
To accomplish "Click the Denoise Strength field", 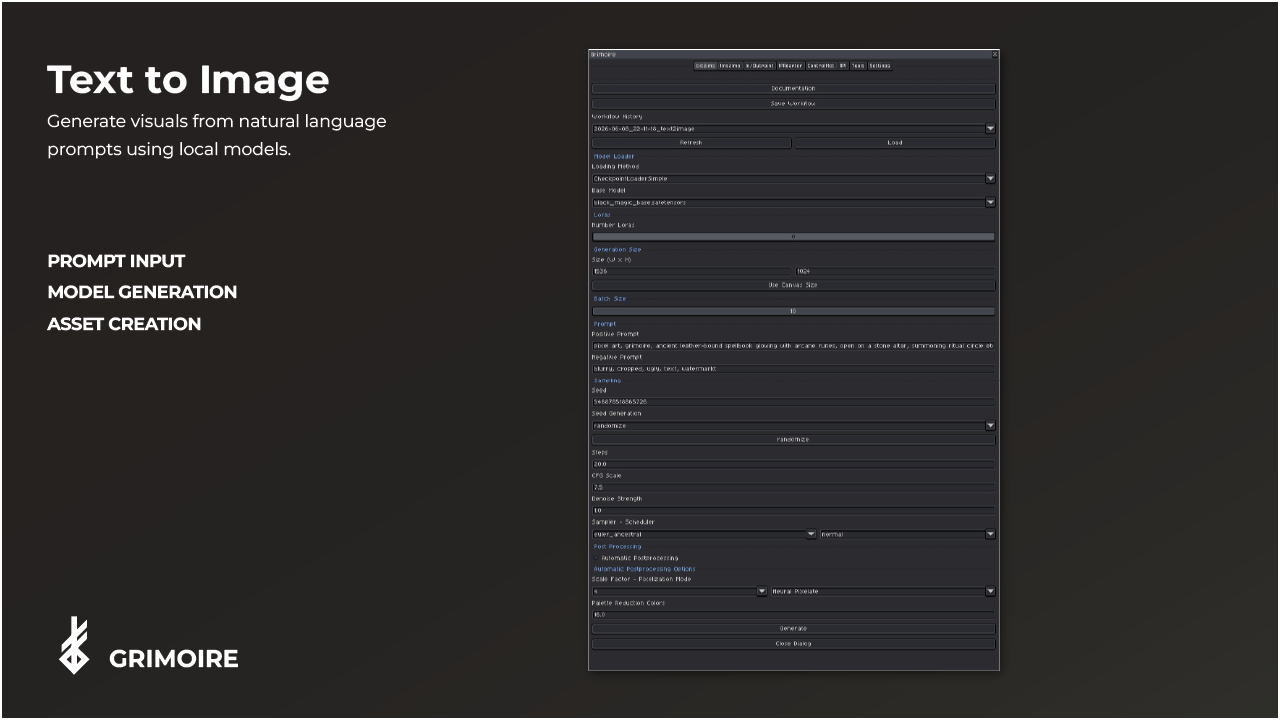I will point(794,510).
